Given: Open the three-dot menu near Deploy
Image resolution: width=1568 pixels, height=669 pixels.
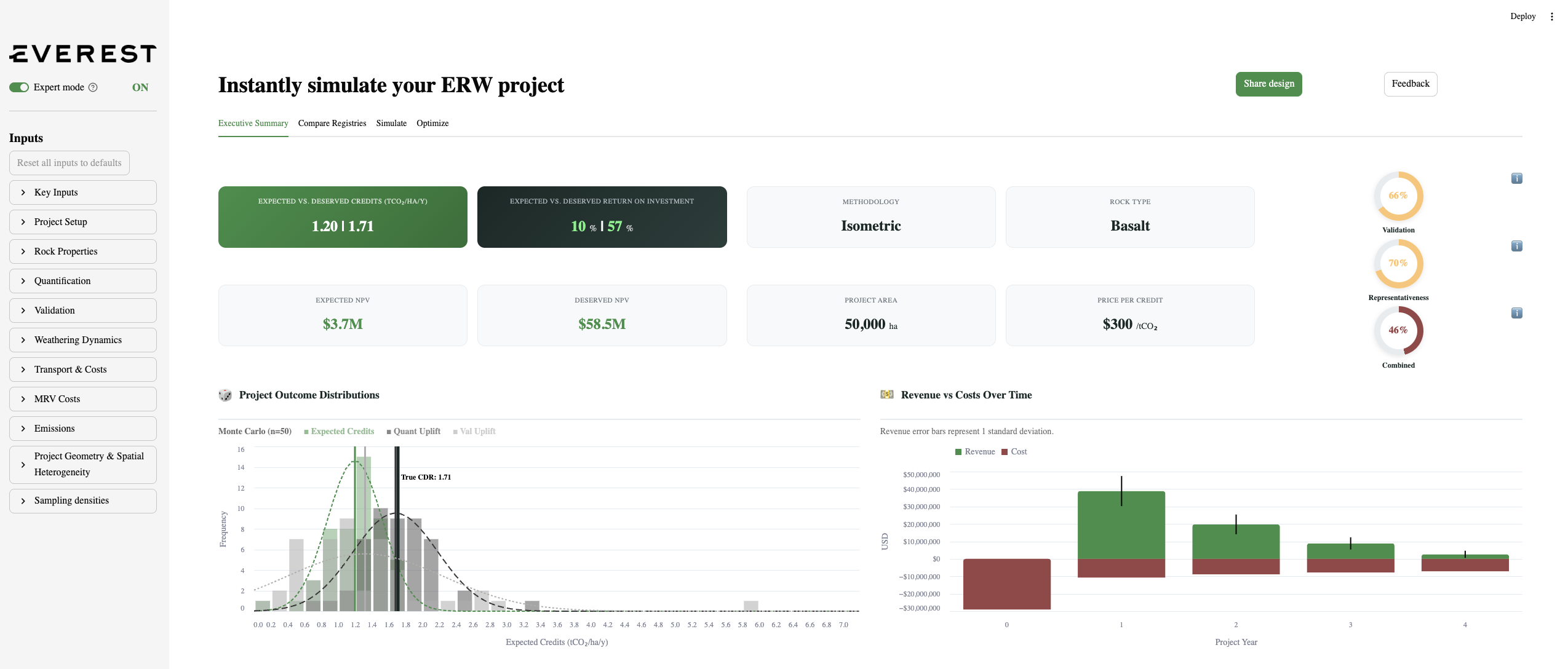Looking at the screenshot, I should [1551, 17].
